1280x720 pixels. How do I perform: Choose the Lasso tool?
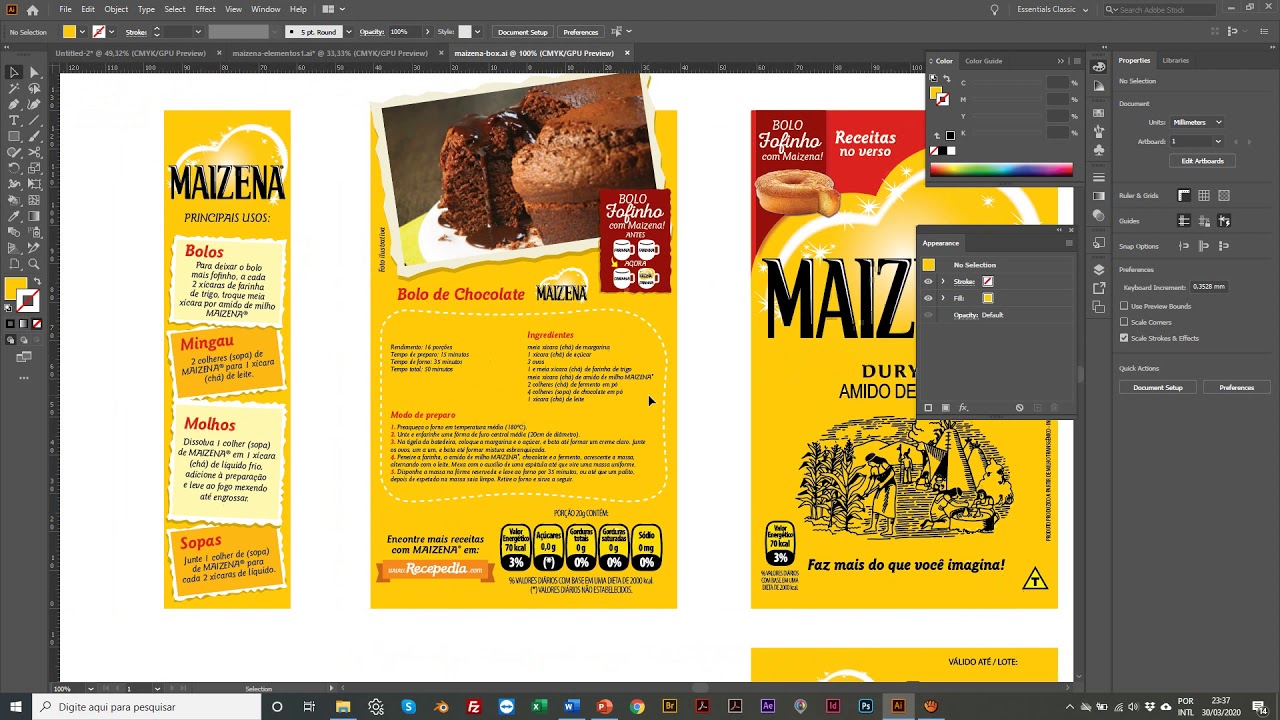click(34, 88)
